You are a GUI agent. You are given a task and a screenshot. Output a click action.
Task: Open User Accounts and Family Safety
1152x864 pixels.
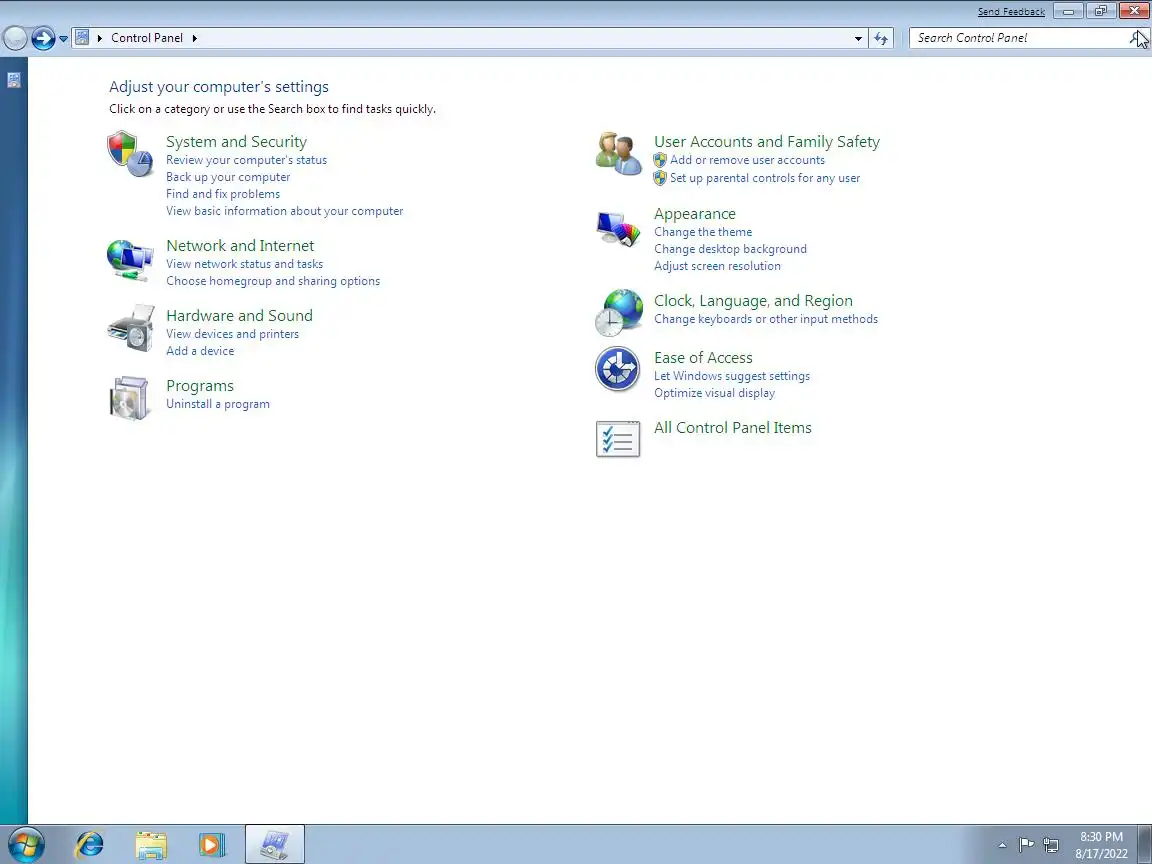[767, 142]
